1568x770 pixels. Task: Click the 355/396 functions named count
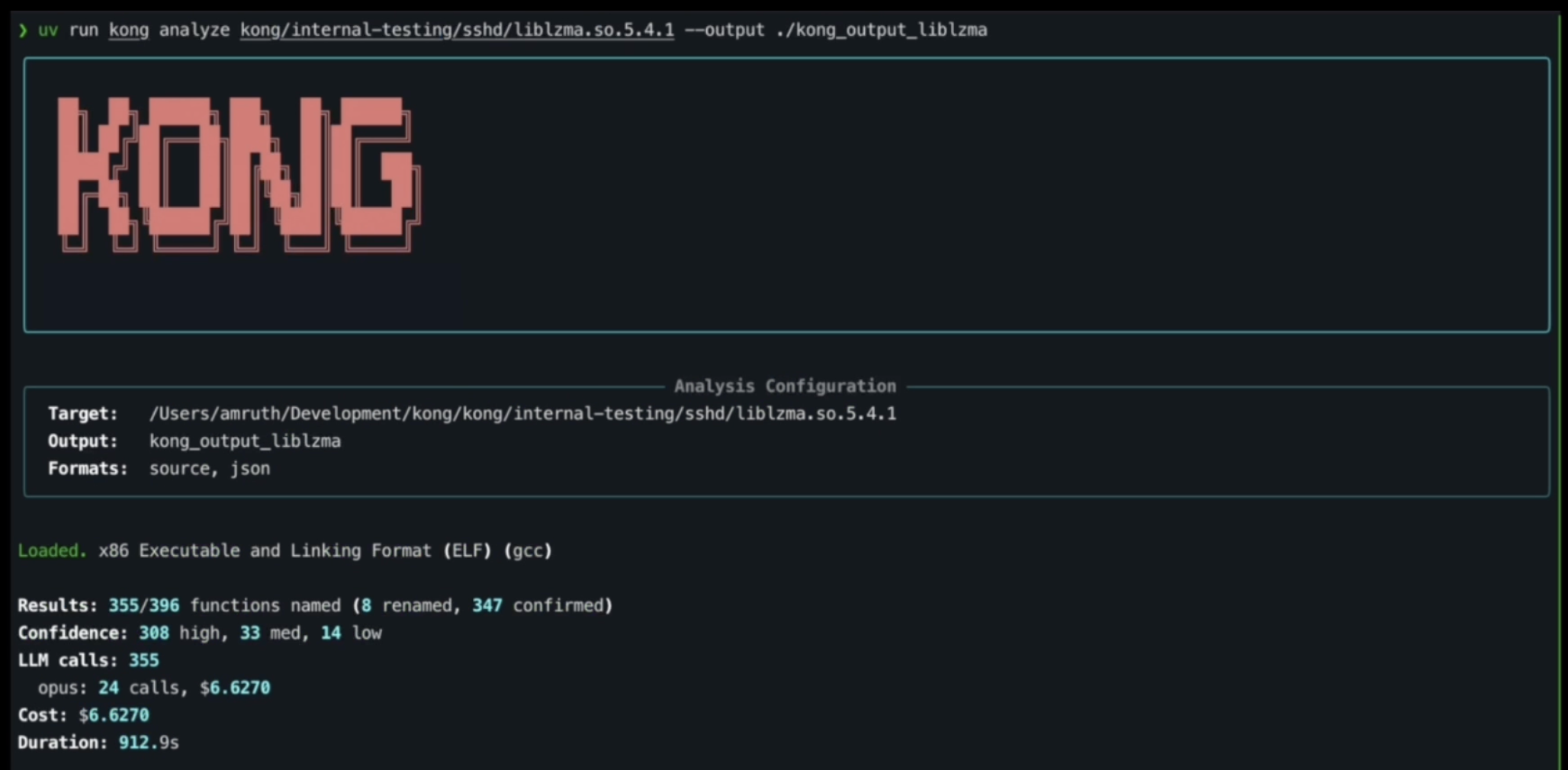tap(144, 605)
